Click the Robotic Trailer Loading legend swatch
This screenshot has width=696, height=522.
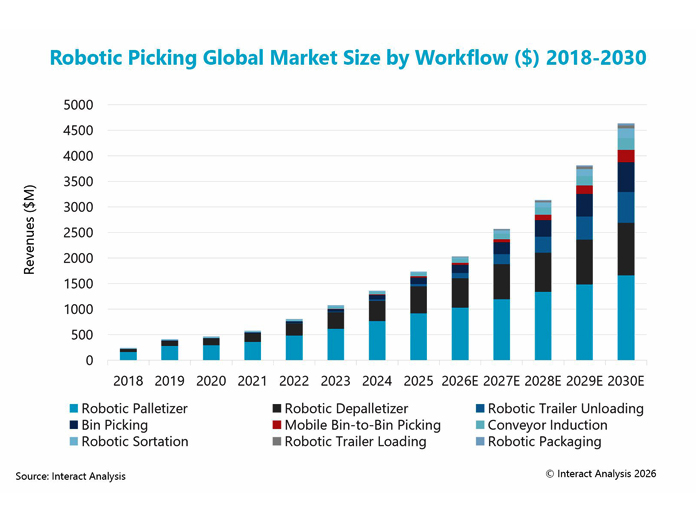(x=277, y=441)
